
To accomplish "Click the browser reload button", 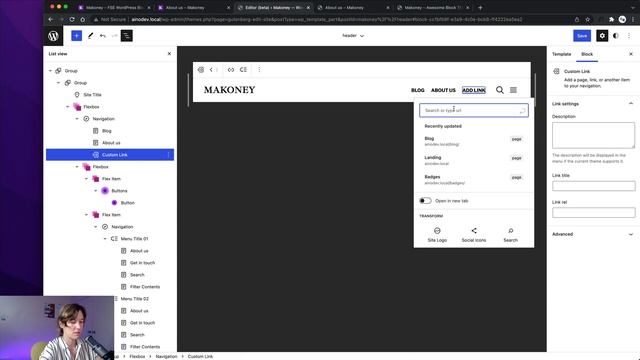I will coord(72,19).
